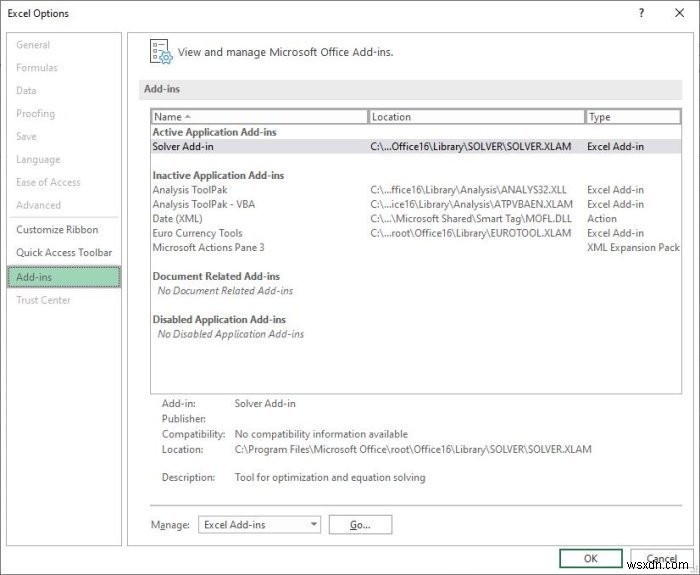Sort add-ins by Location column header
Image resolution: width=700 pixels, height=575 pixels.
pos(476,117)
